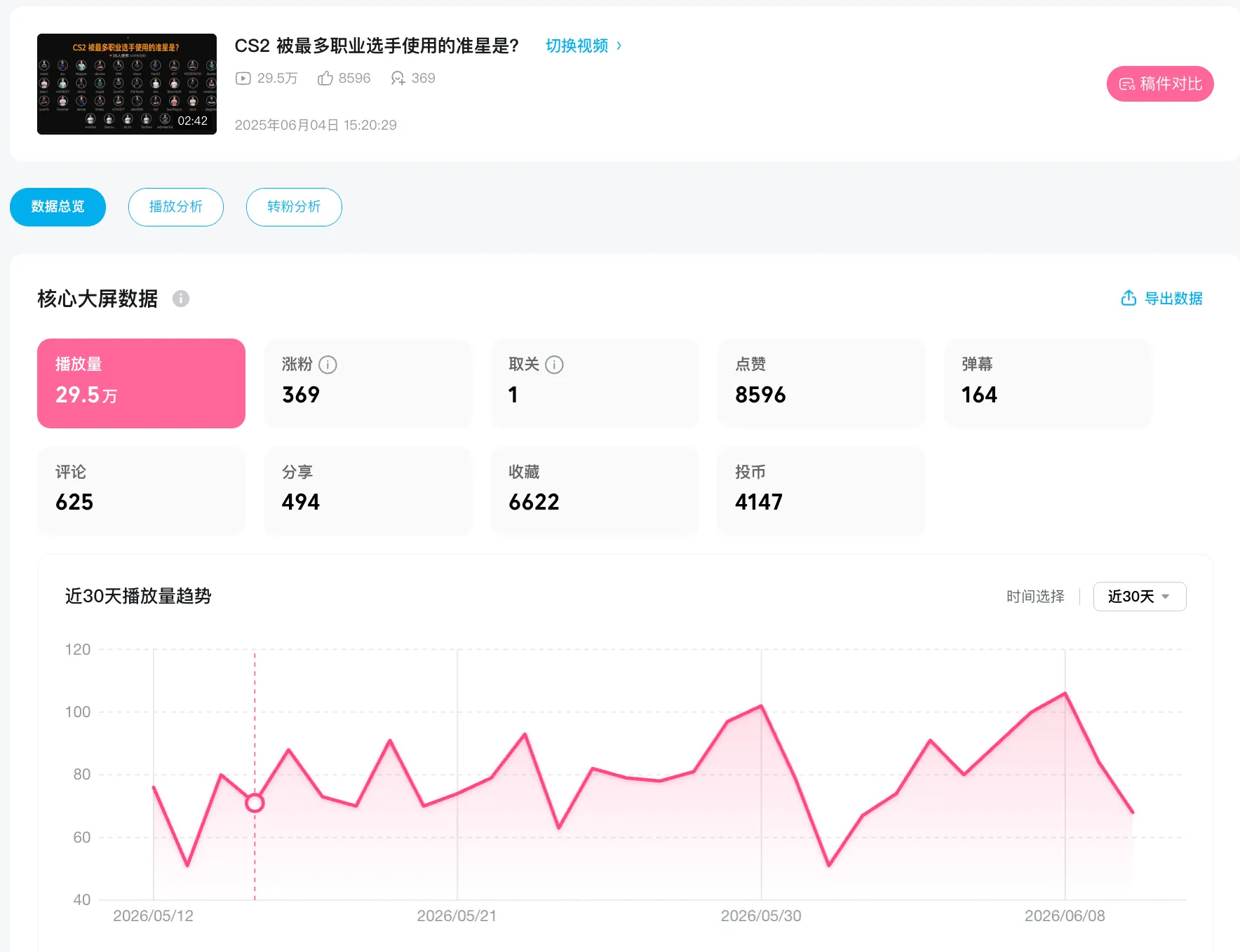This screenshot has width=1240, height=952.
Task: Click the info icon beside 取关
Action: coord(554,365)
